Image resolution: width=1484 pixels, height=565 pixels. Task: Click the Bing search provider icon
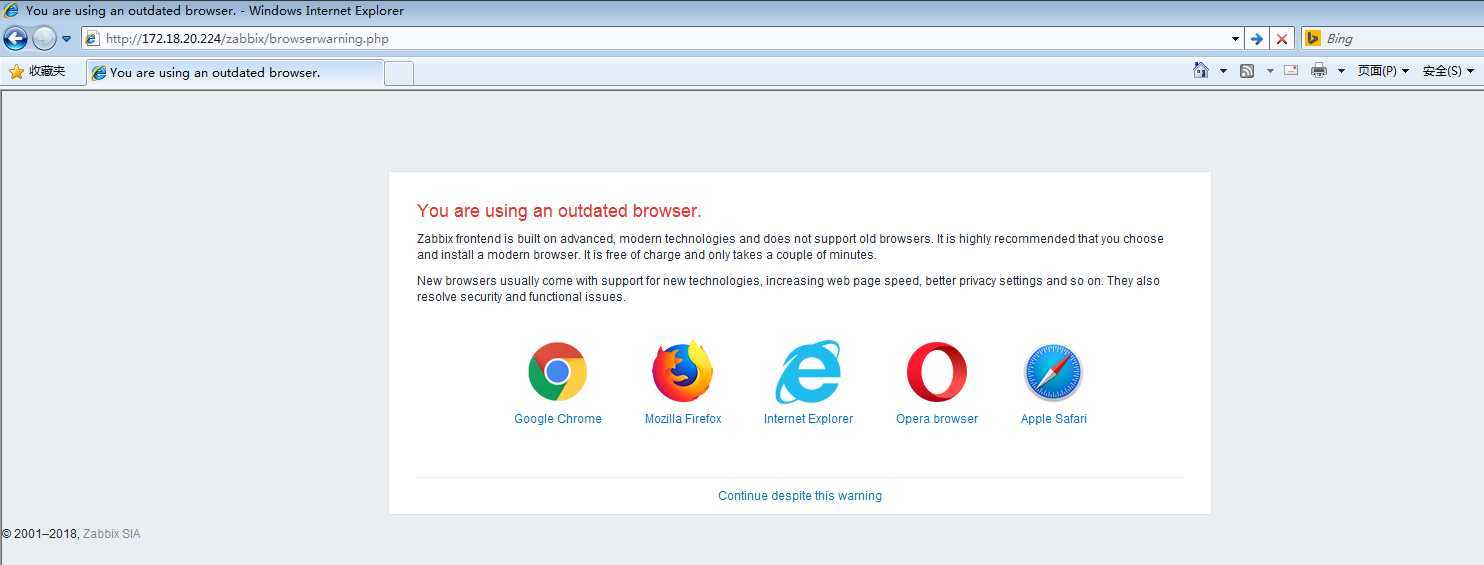1313,39
